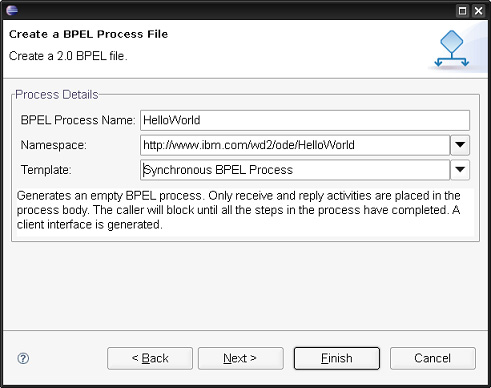Click the 'Namespace:' label

pyautogui.click(x=54, y=145)
